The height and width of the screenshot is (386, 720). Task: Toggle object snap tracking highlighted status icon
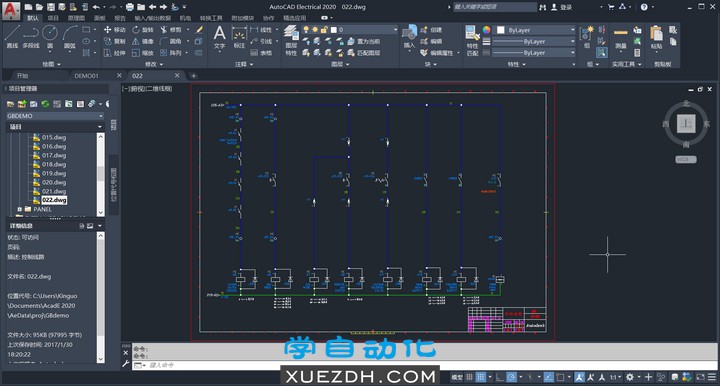coord(548,377)
